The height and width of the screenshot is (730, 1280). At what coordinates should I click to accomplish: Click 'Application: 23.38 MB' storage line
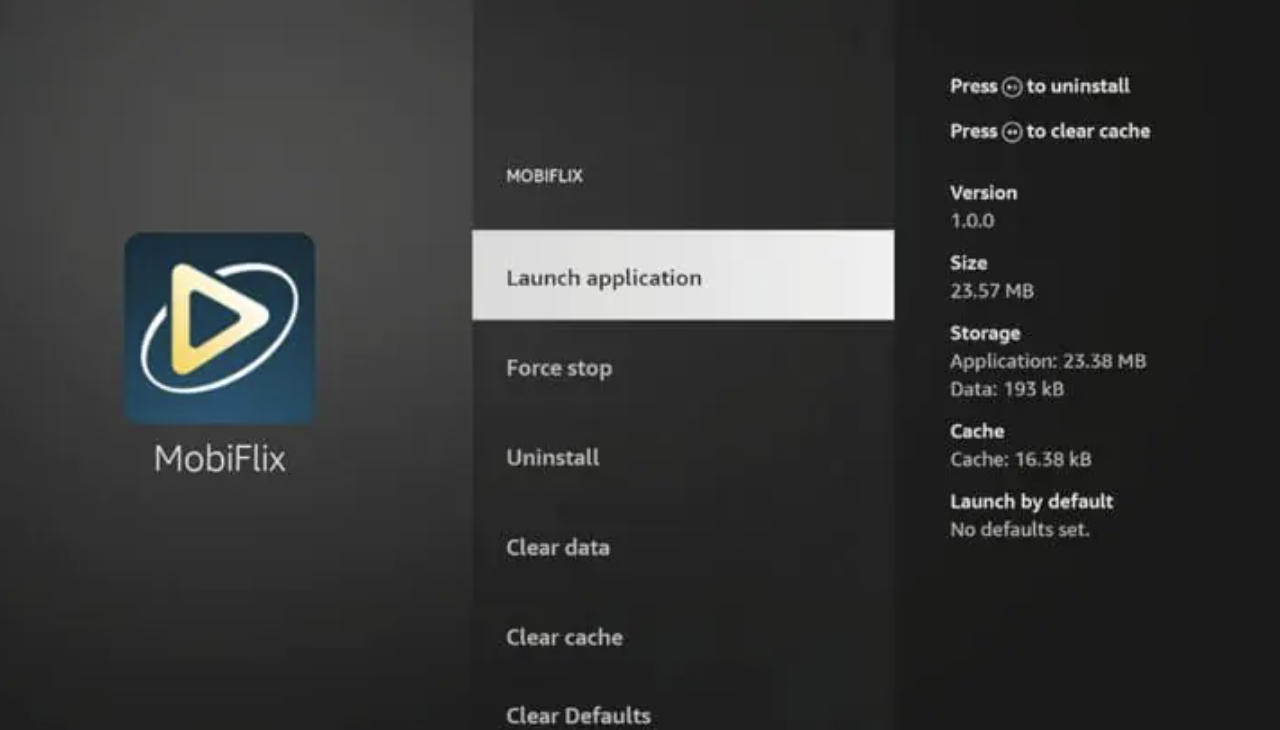point(1048,361)
